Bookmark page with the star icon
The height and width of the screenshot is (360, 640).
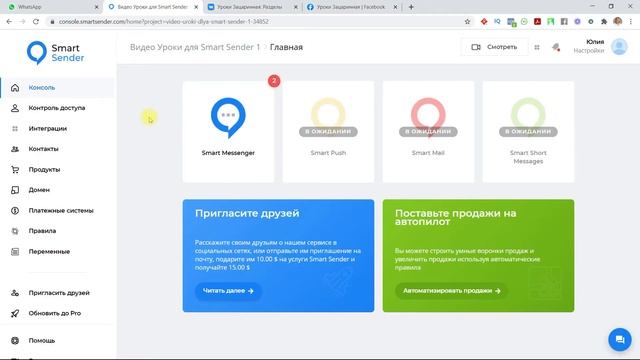tap(467, 22)
